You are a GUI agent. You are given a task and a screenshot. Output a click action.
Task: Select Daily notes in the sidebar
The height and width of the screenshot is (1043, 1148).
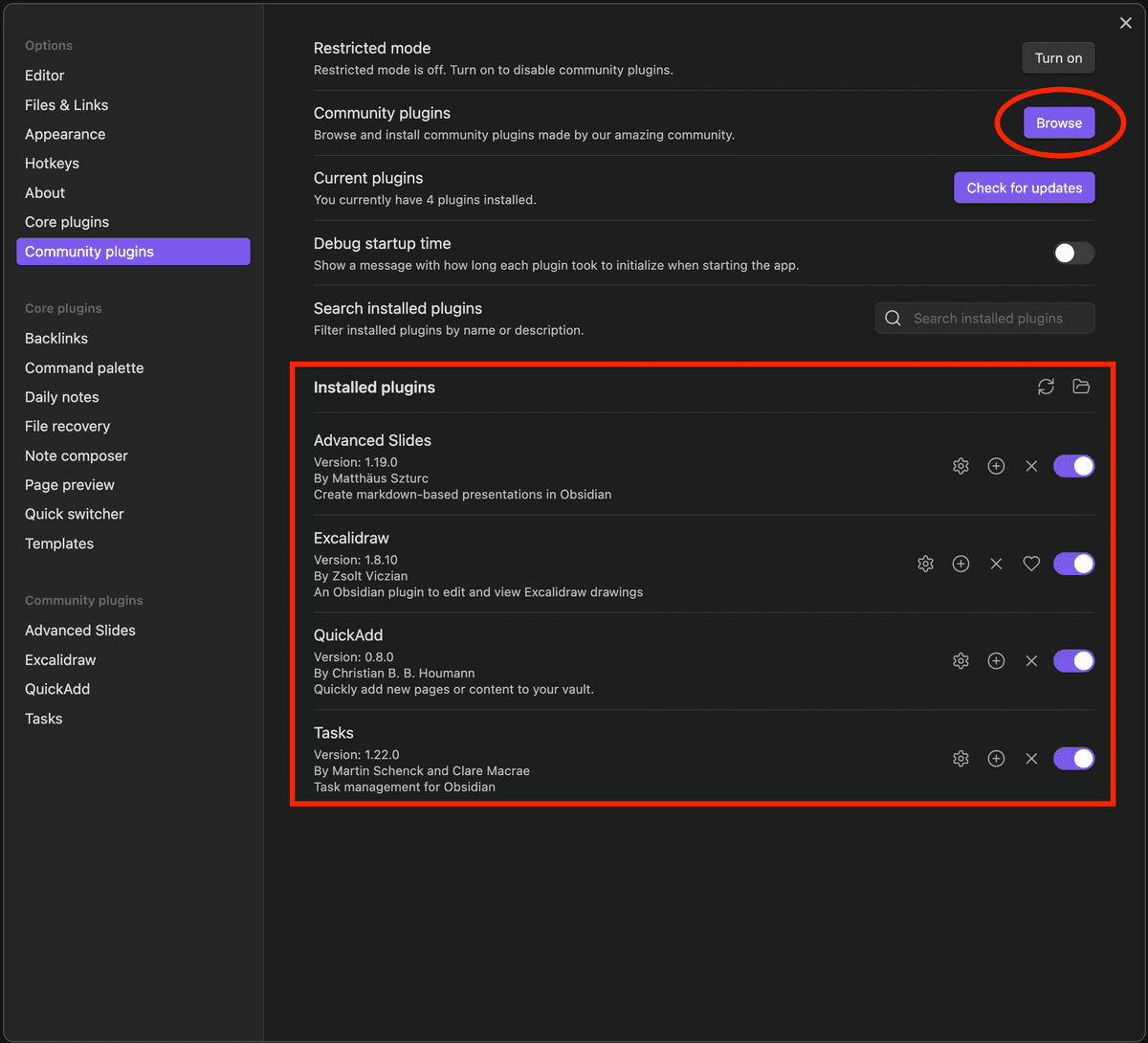pyautogui.click(x=62, y=397)
